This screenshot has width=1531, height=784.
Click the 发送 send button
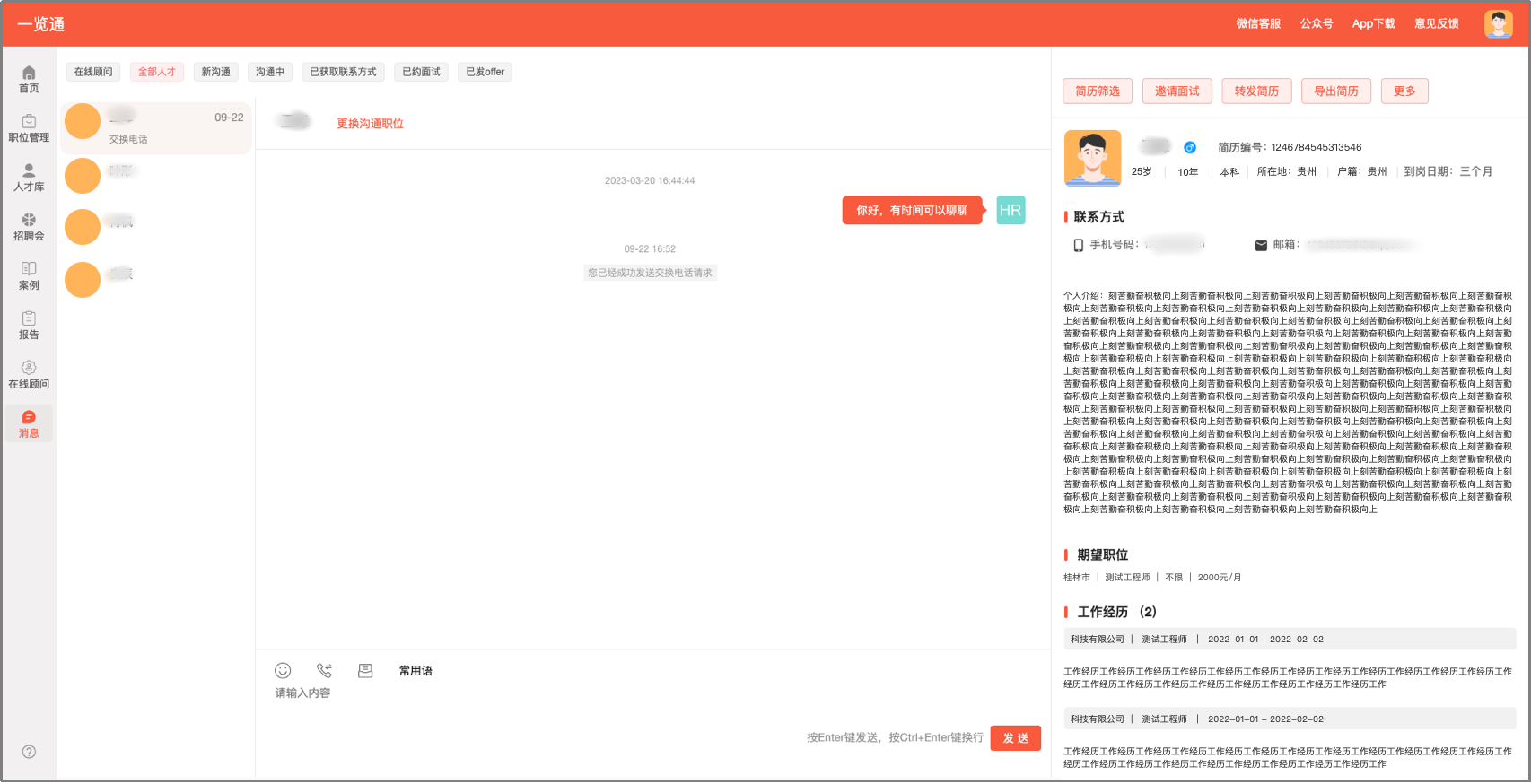pyautogui.click(x=1016, y=738)
